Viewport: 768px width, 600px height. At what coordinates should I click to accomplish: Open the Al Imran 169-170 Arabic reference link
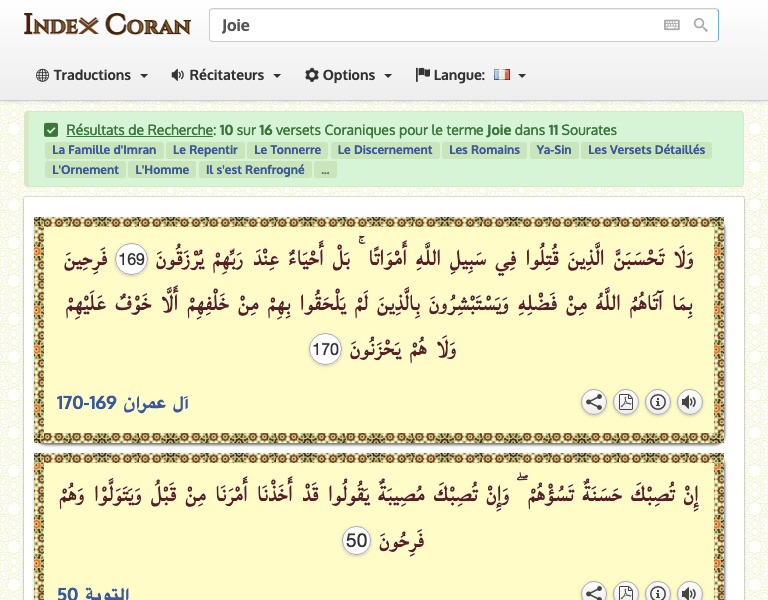click(123, 403)
